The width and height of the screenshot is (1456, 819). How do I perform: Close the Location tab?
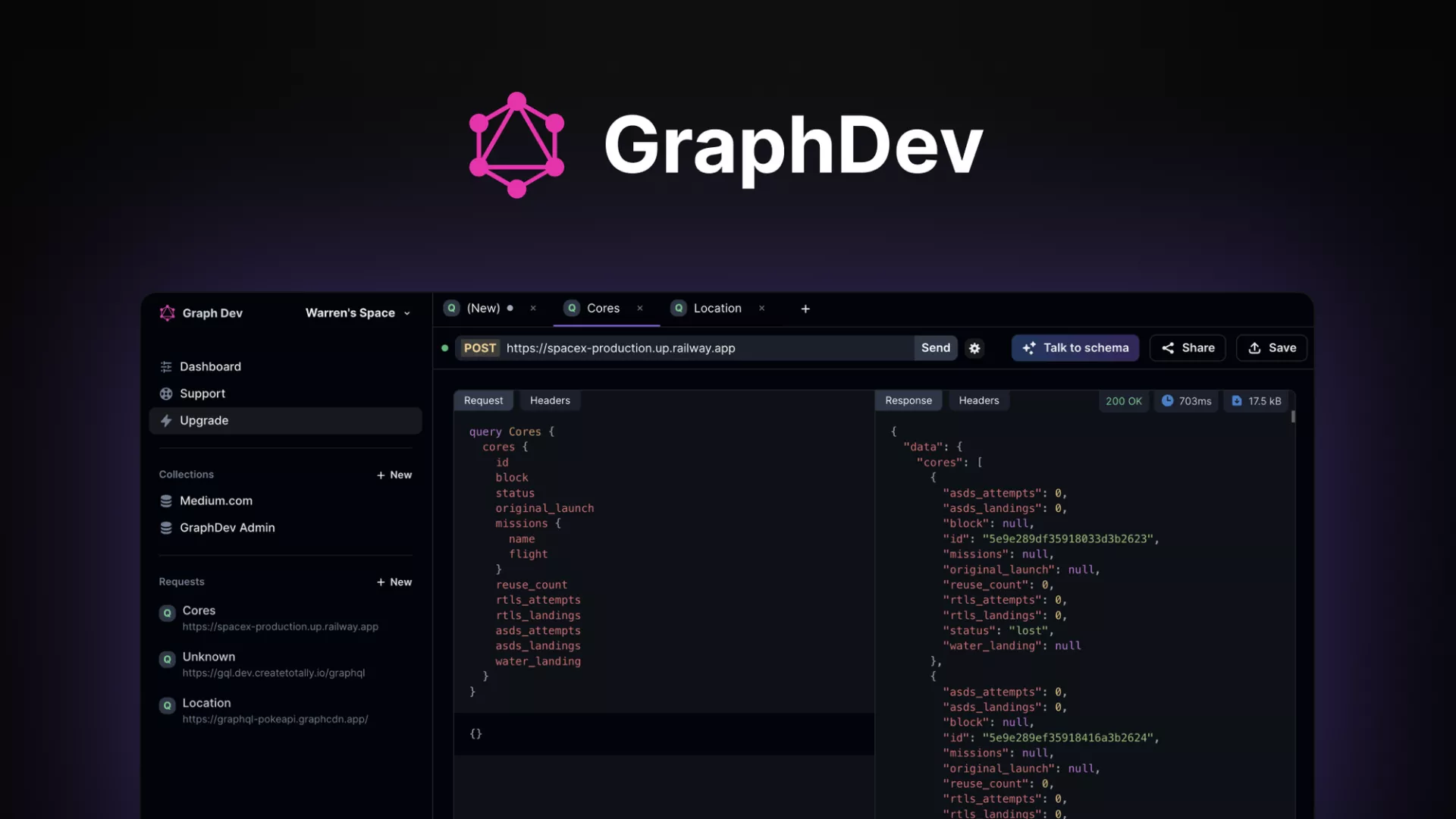[761, 309]
